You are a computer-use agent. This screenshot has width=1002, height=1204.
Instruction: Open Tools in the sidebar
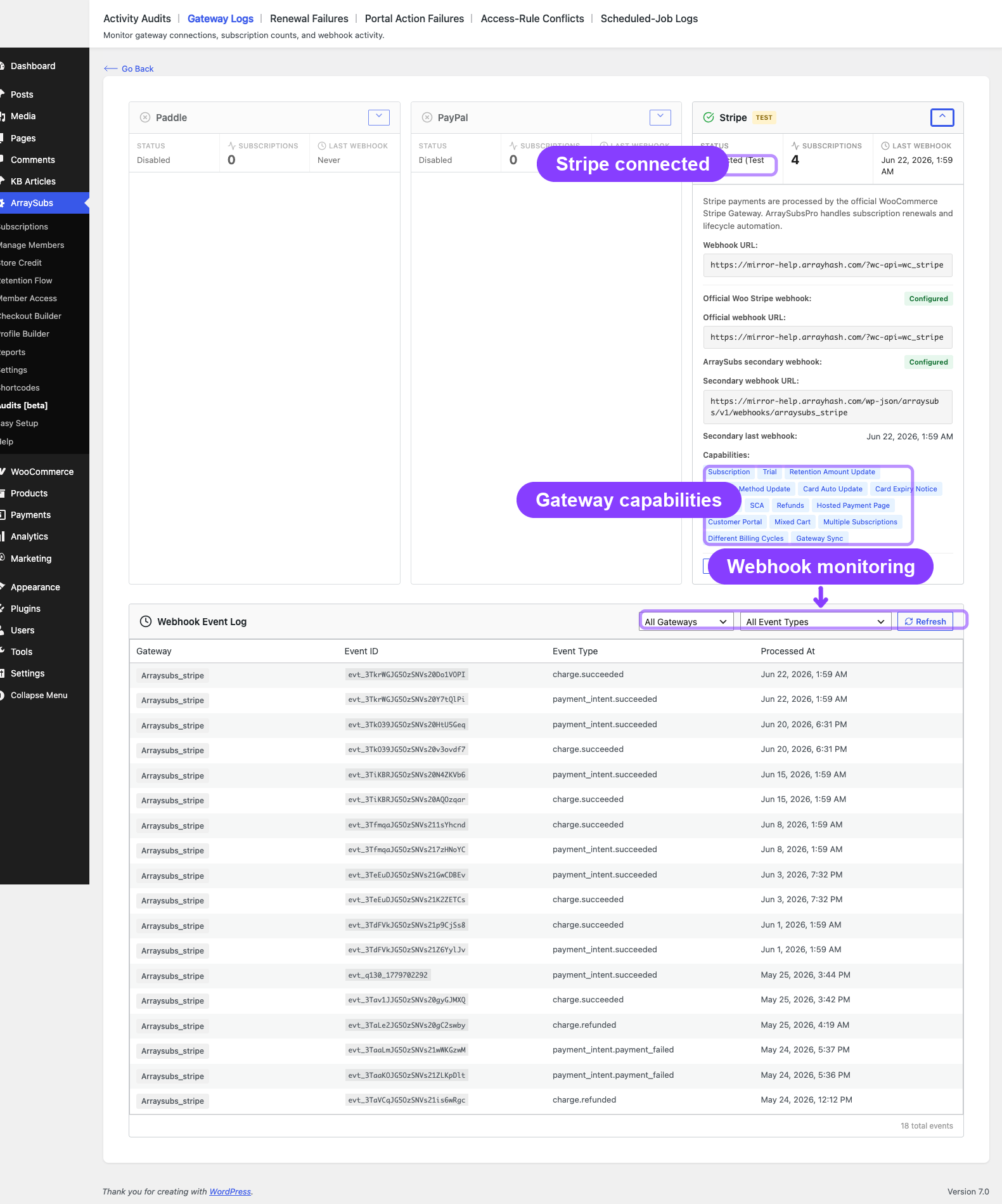coord(44,652)
